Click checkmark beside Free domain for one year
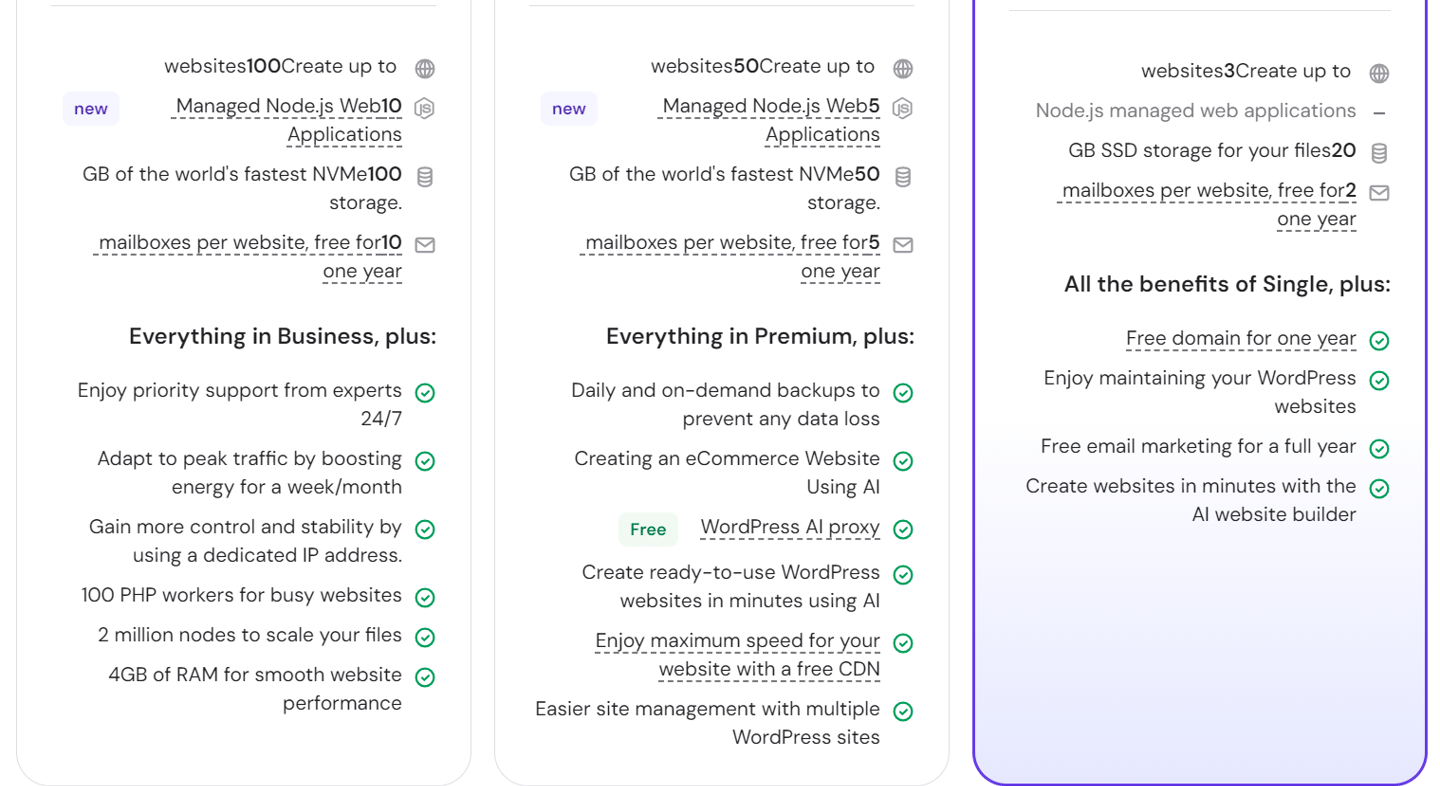The height and width of the screenshot is (786, 1440). coord(1379,341)
